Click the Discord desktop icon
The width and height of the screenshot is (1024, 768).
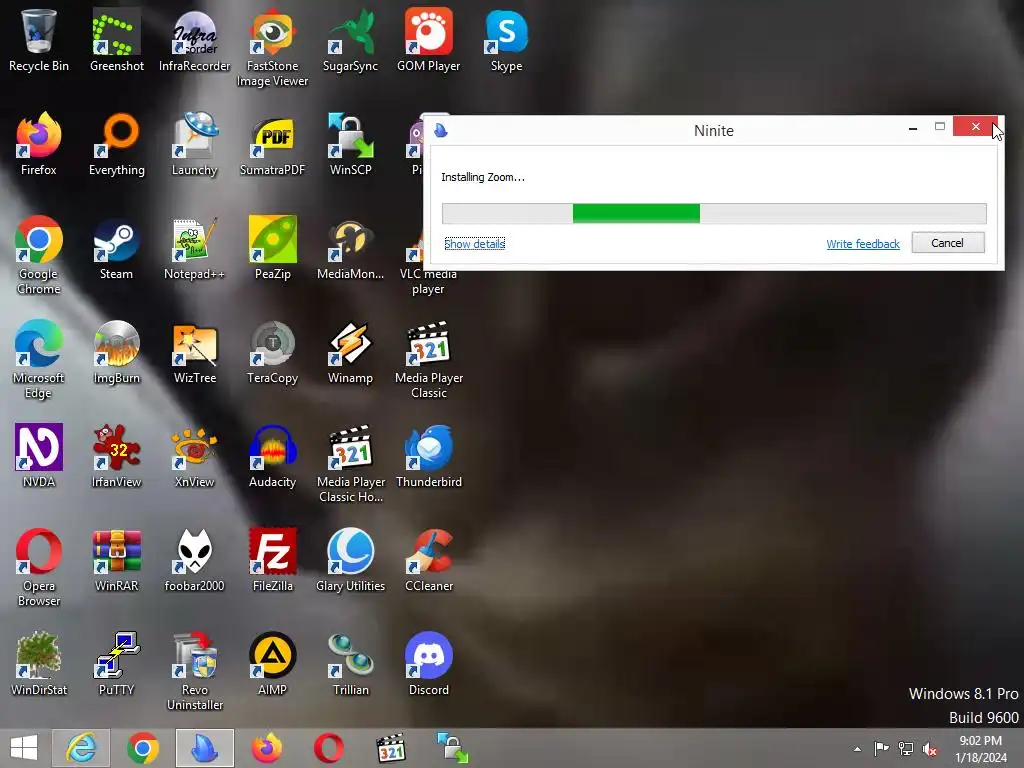tap(428, 664)
